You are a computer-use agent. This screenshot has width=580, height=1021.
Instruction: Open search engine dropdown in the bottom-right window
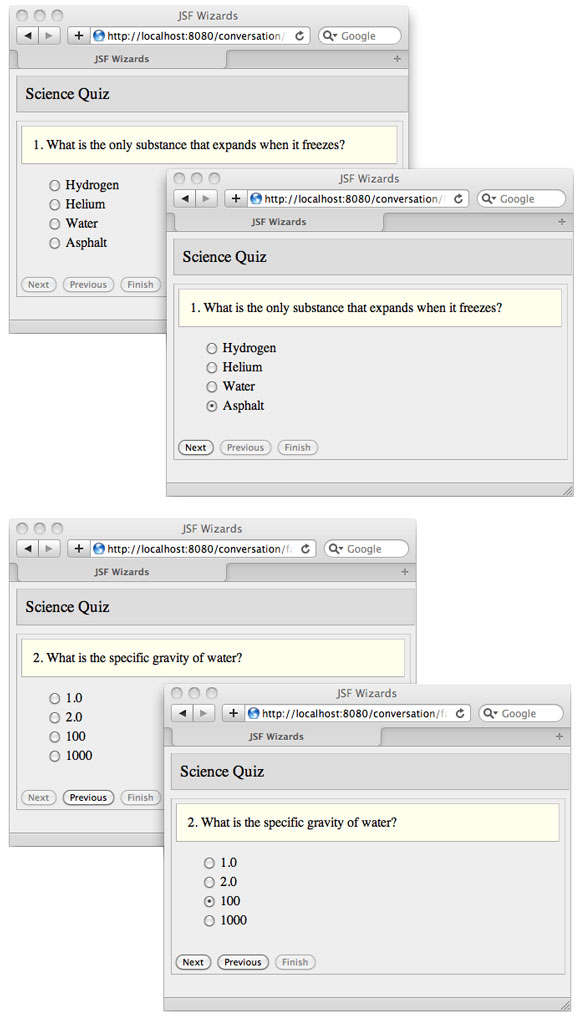click(x=491, y=713)
